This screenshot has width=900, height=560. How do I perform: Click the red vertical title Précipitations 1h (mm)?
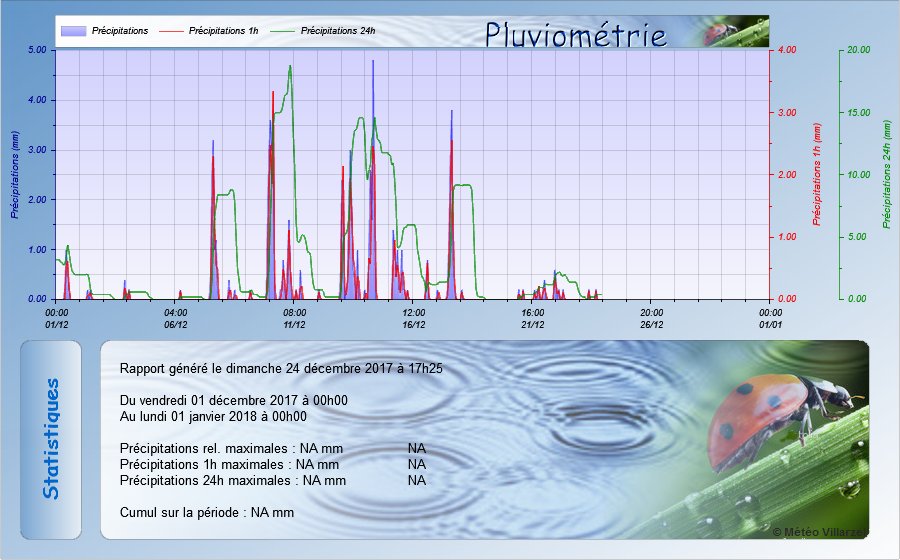click(x=817, y=174)
